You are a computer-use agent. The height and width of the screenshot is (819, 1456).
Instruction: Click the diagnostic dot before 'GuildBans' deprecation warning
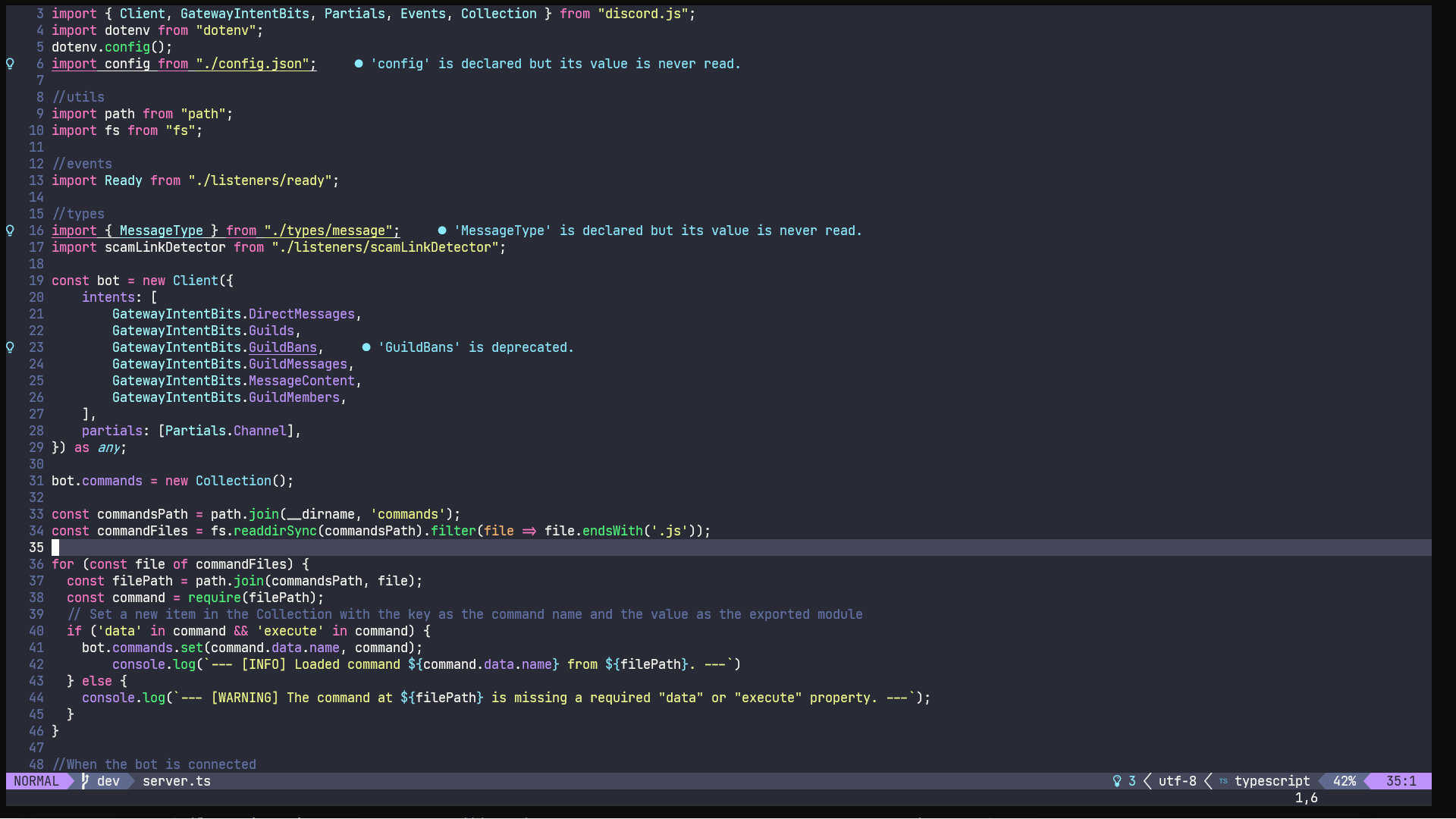[366, 347]
